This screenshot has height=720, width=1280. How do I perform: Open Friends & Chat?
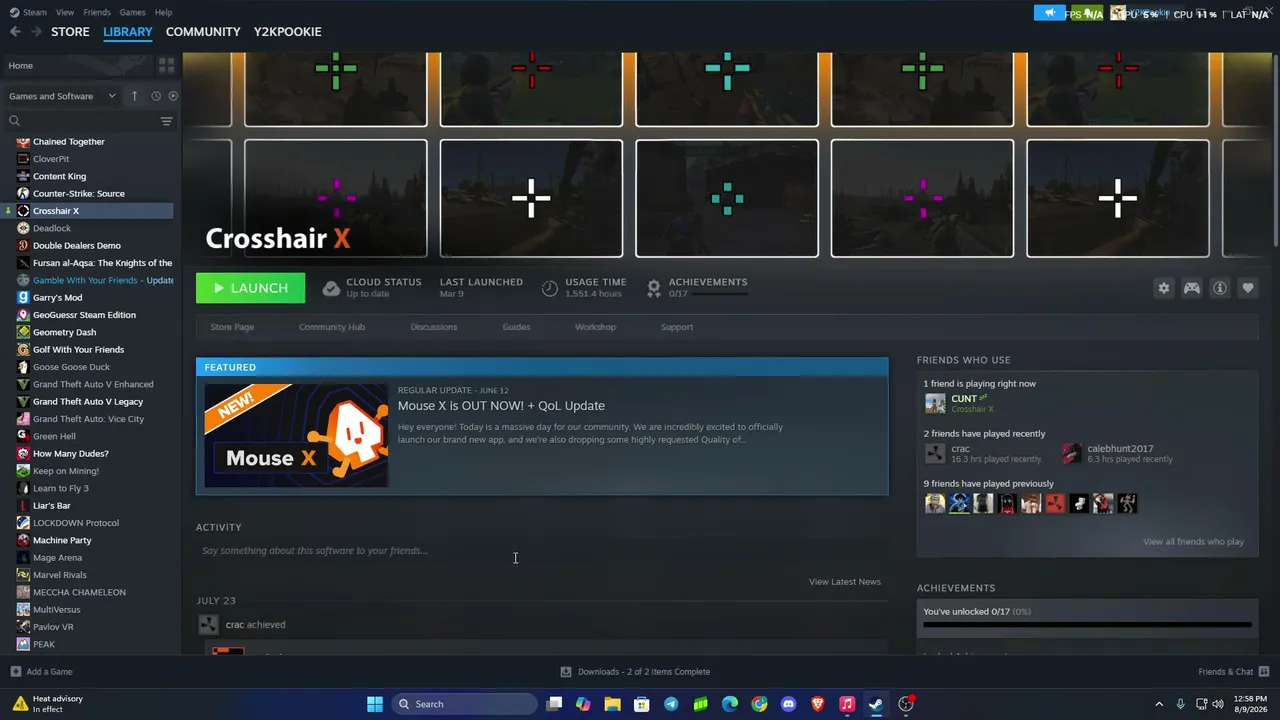coord(1233,672)
